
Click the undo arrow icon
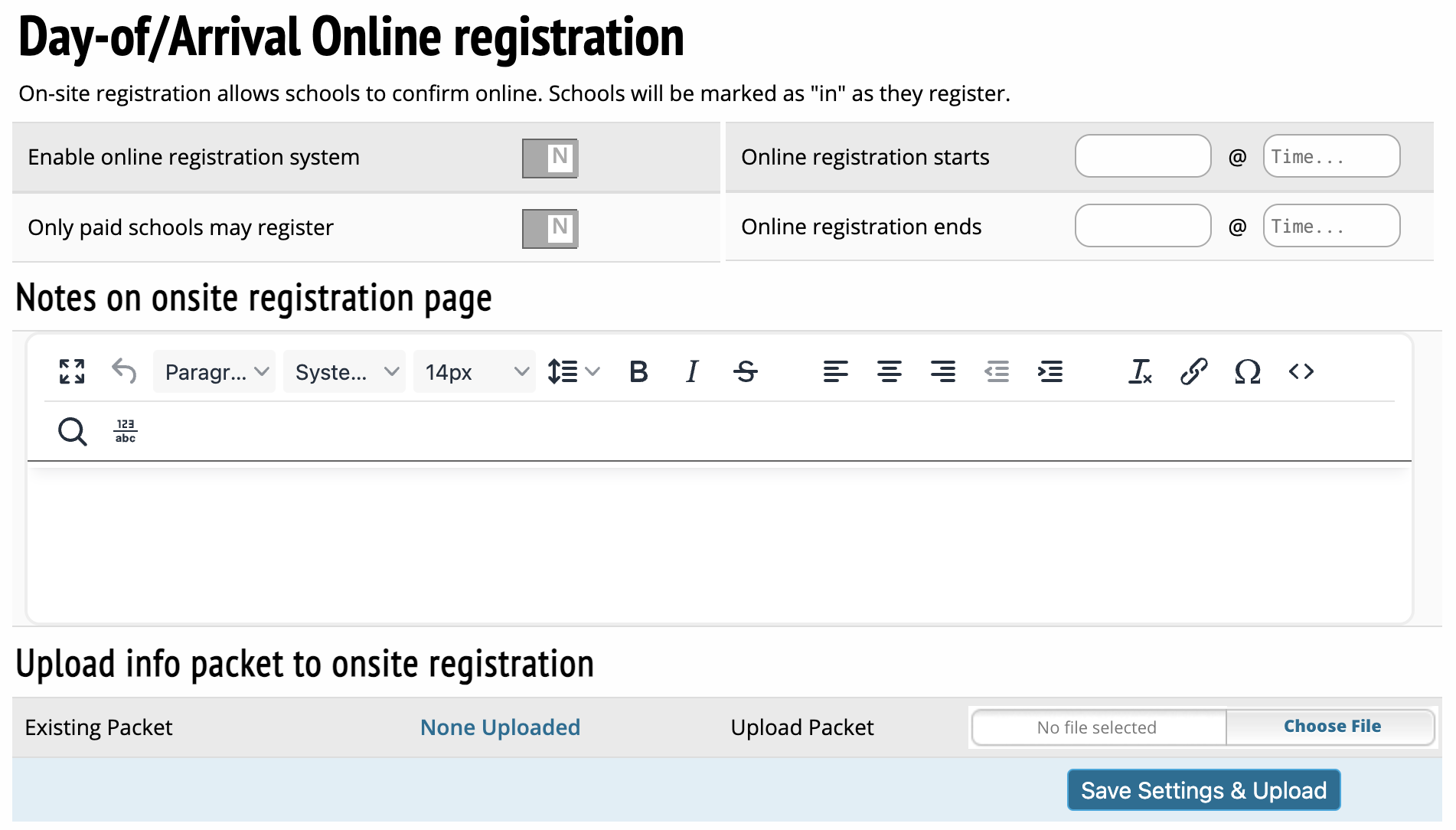click(124, 372)
